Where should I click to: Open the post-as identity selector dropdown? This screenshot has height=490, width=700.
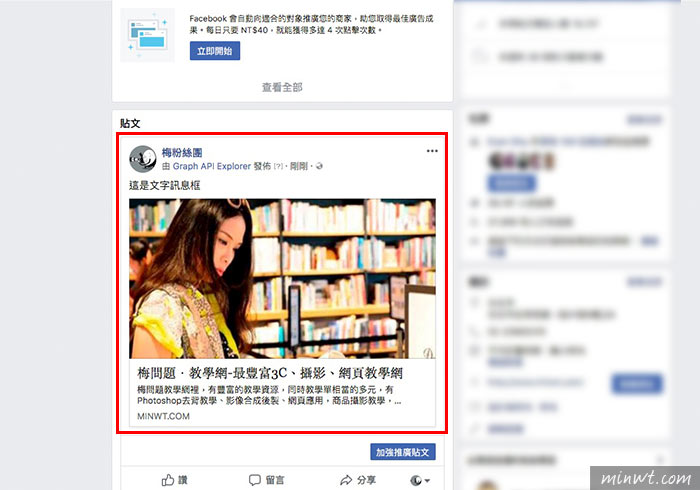tap(420, 480)
